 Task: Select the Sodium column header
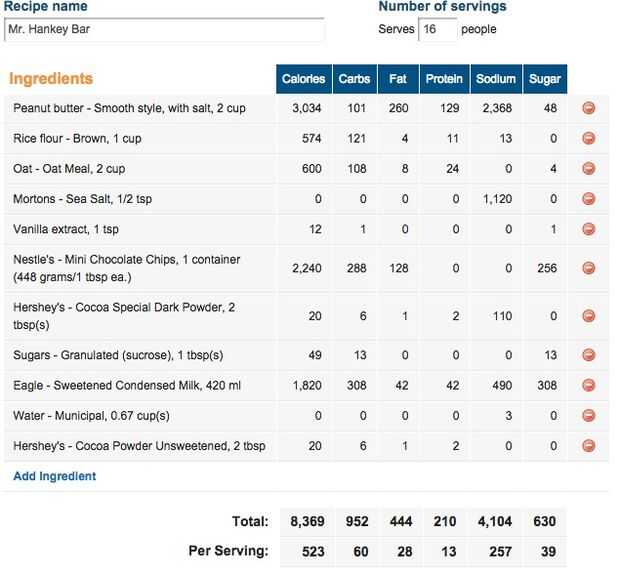[496, 79]
